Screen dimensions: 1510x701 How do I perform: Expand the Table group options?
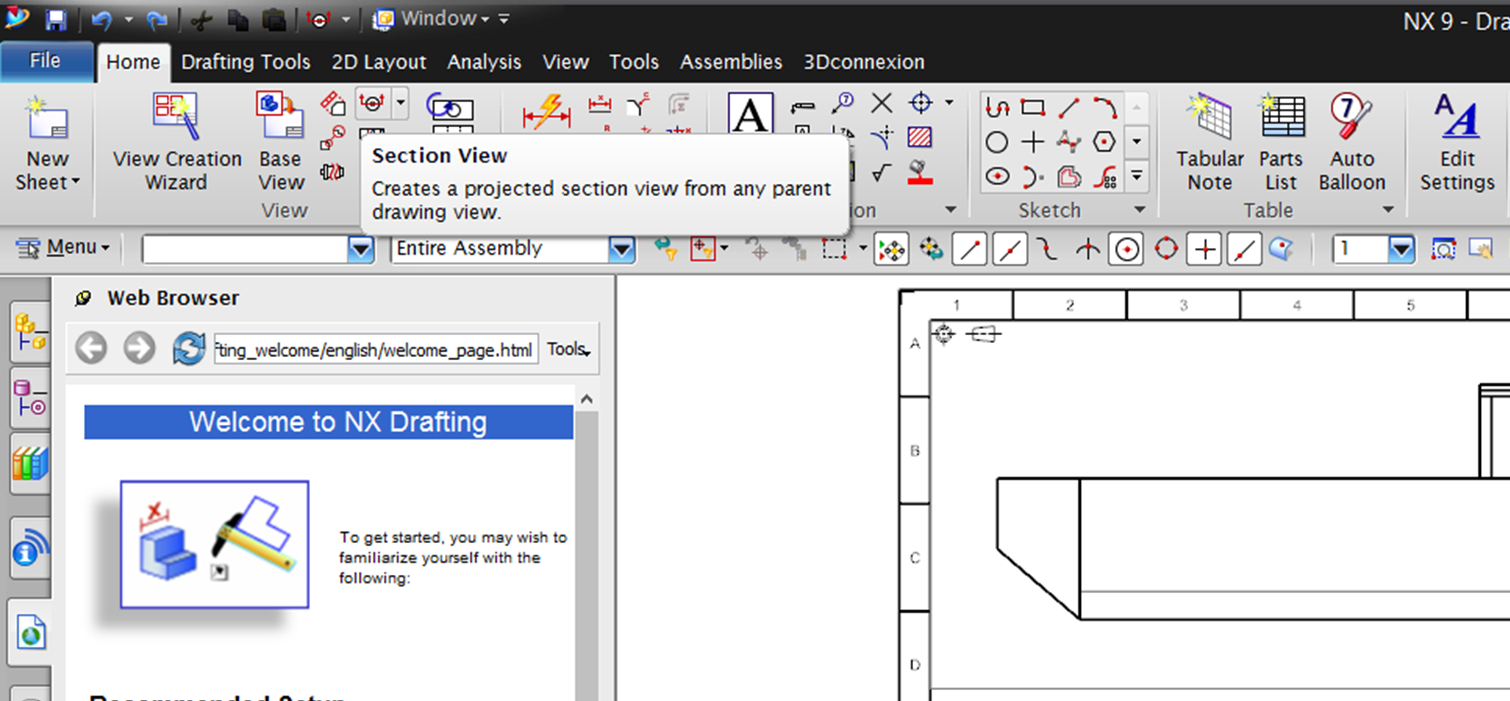tap(1388, 210)
